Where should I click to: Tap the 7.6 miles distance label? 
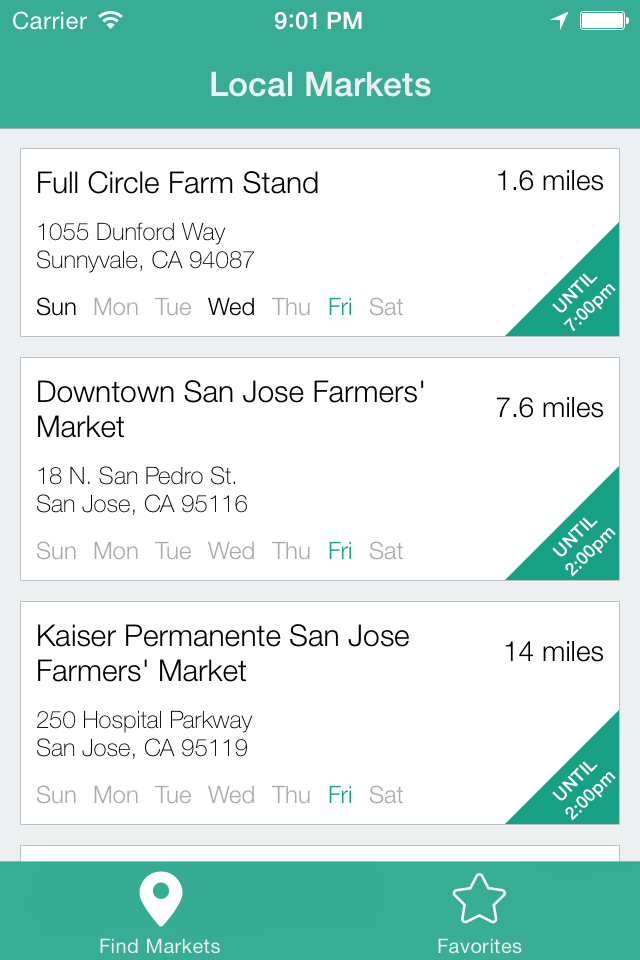[x=550, y=408]
